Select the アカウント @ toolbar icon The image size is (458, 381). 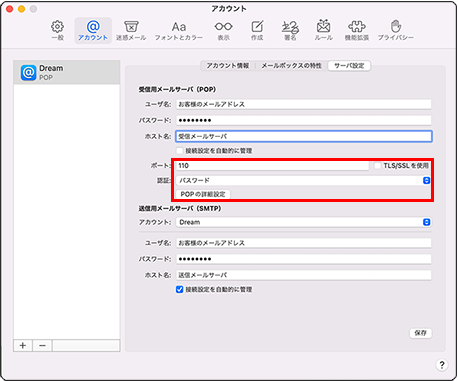pos(93,26)
